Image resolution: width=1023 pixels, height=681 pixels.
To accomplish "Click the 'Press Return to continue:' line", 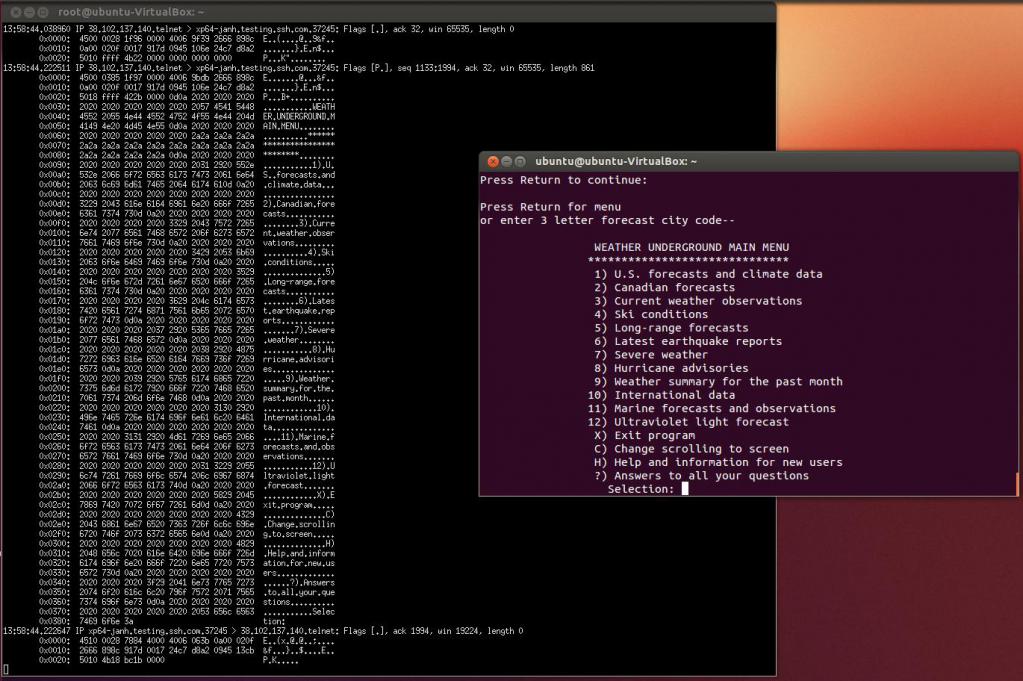I will pos(564,180).
